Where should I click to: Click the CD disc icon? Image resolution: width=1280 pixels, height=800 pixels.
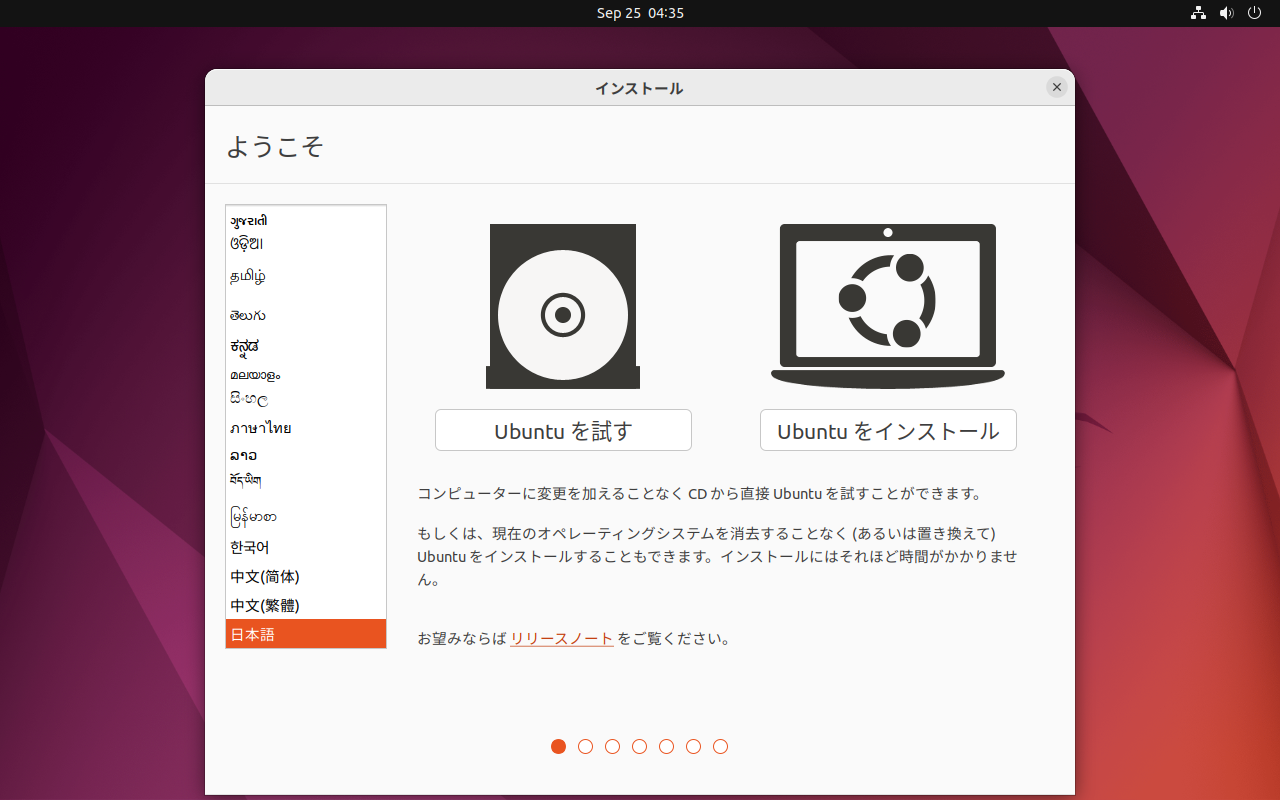[x=562, y=307]
